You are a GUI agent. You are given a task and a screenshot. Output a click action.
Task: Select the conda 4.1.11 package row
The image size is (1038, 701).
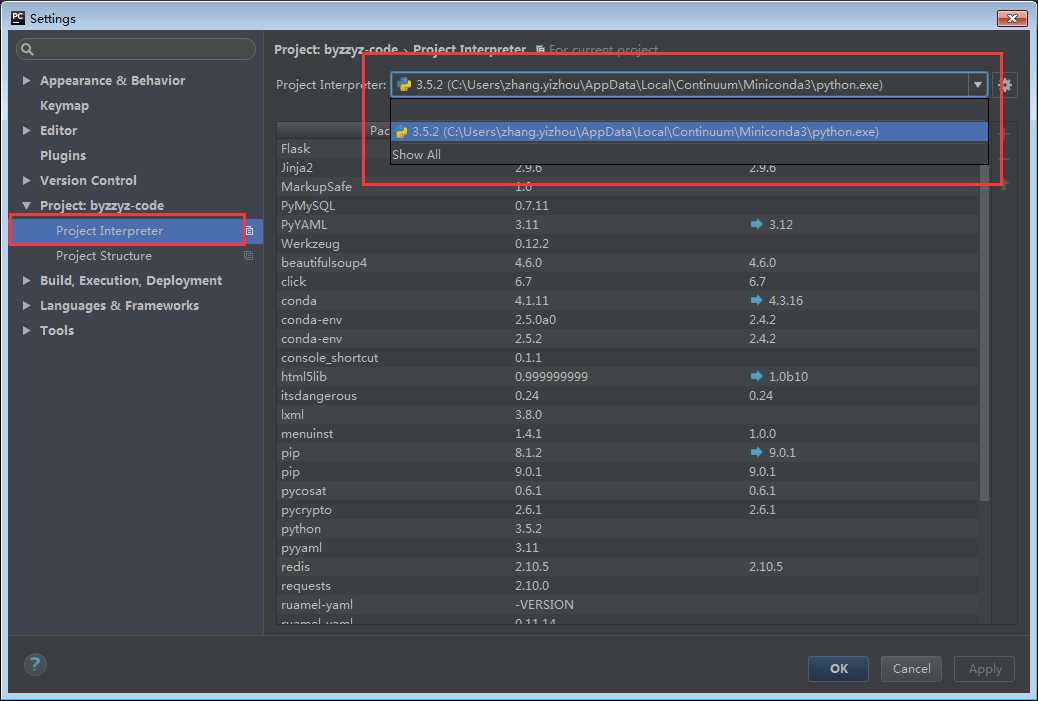pos(628,301)
